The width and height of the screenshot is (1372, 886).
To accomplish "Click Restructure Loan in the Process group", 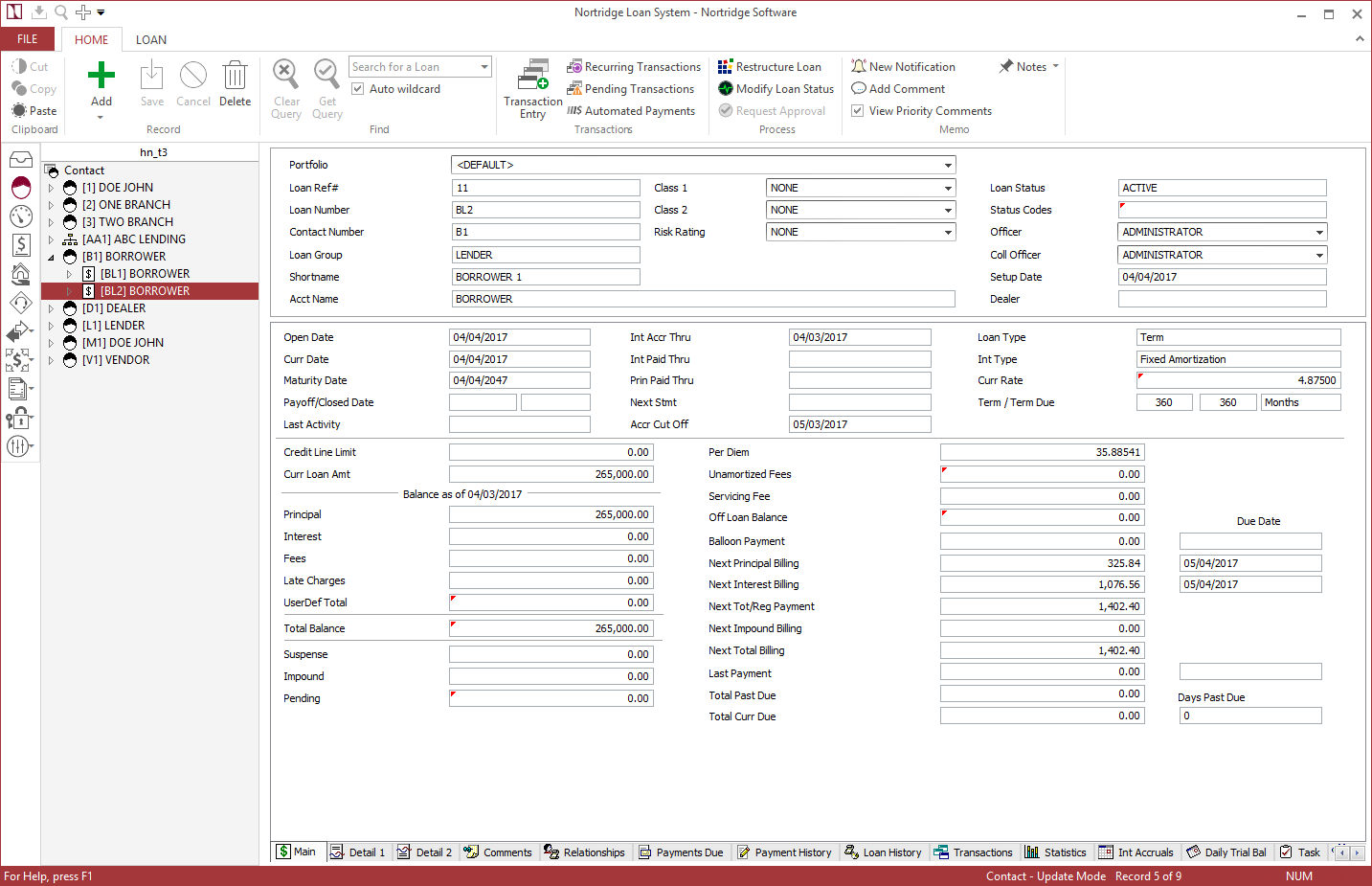I will (x=770, y=67).
